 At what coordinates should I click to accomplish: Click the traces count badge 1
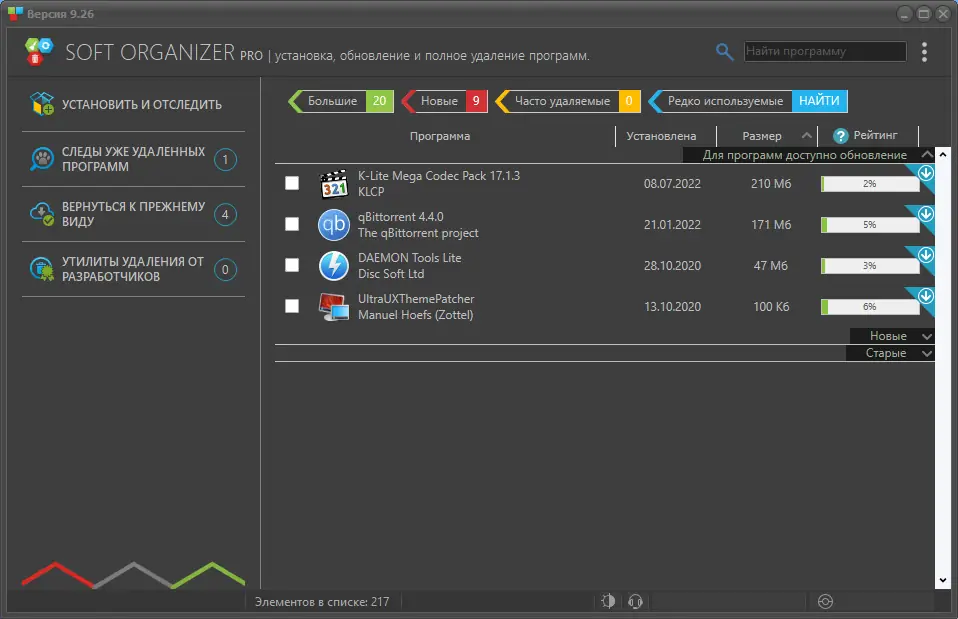(225, 159)
